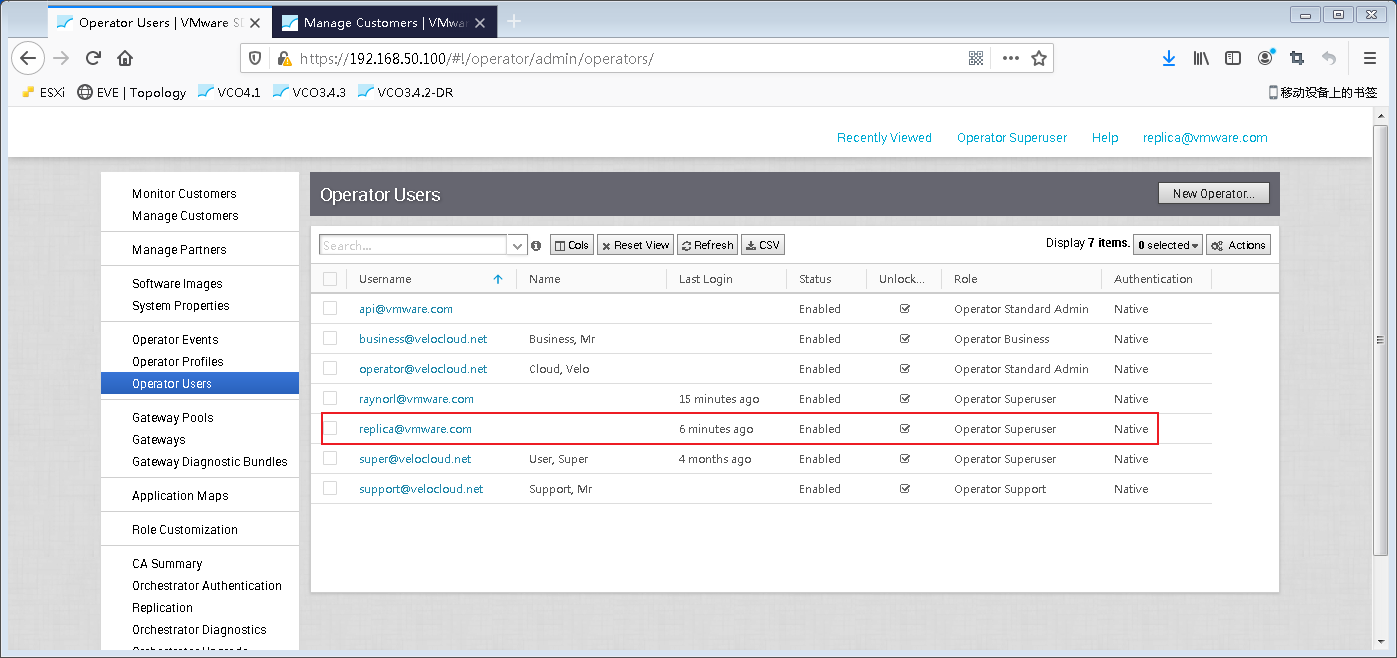Toggle the select-all checkbox in table header
The width and height of the screenshot is (1397, 658).
coord(330,279)
